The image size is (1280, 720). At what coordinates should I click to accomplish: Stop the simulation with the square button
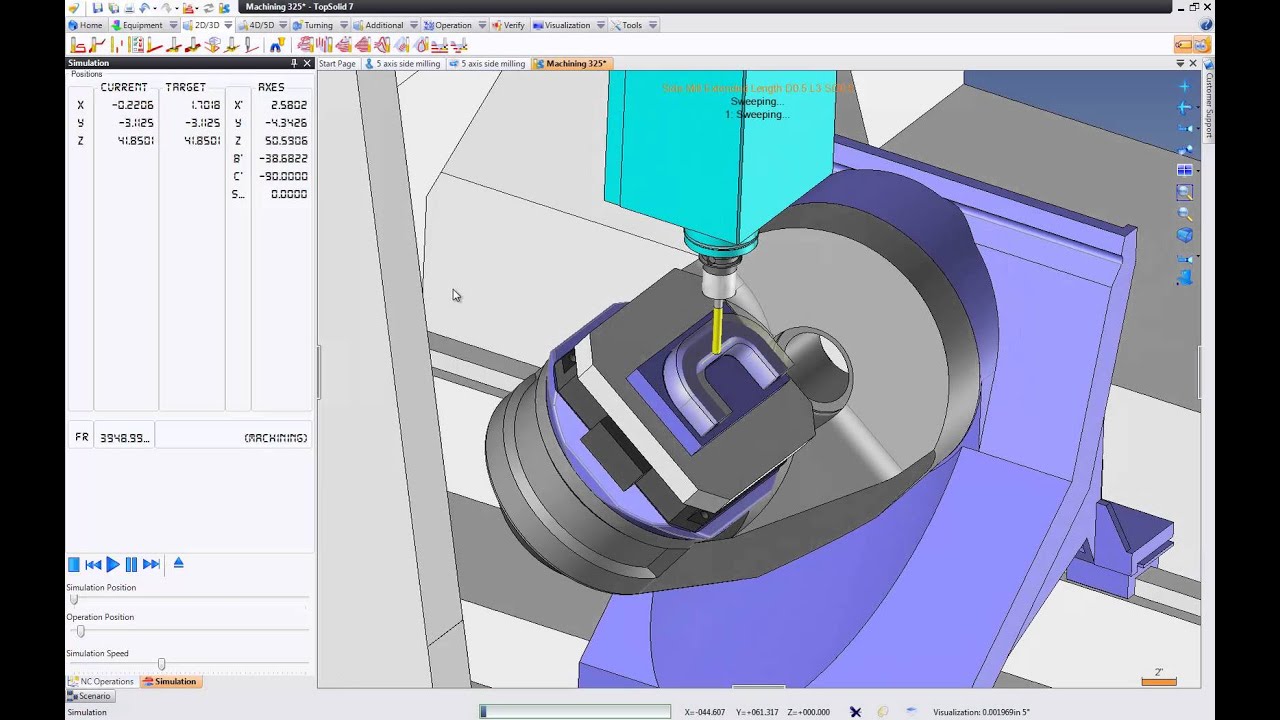pyautogui.click(x=74, y=564)
